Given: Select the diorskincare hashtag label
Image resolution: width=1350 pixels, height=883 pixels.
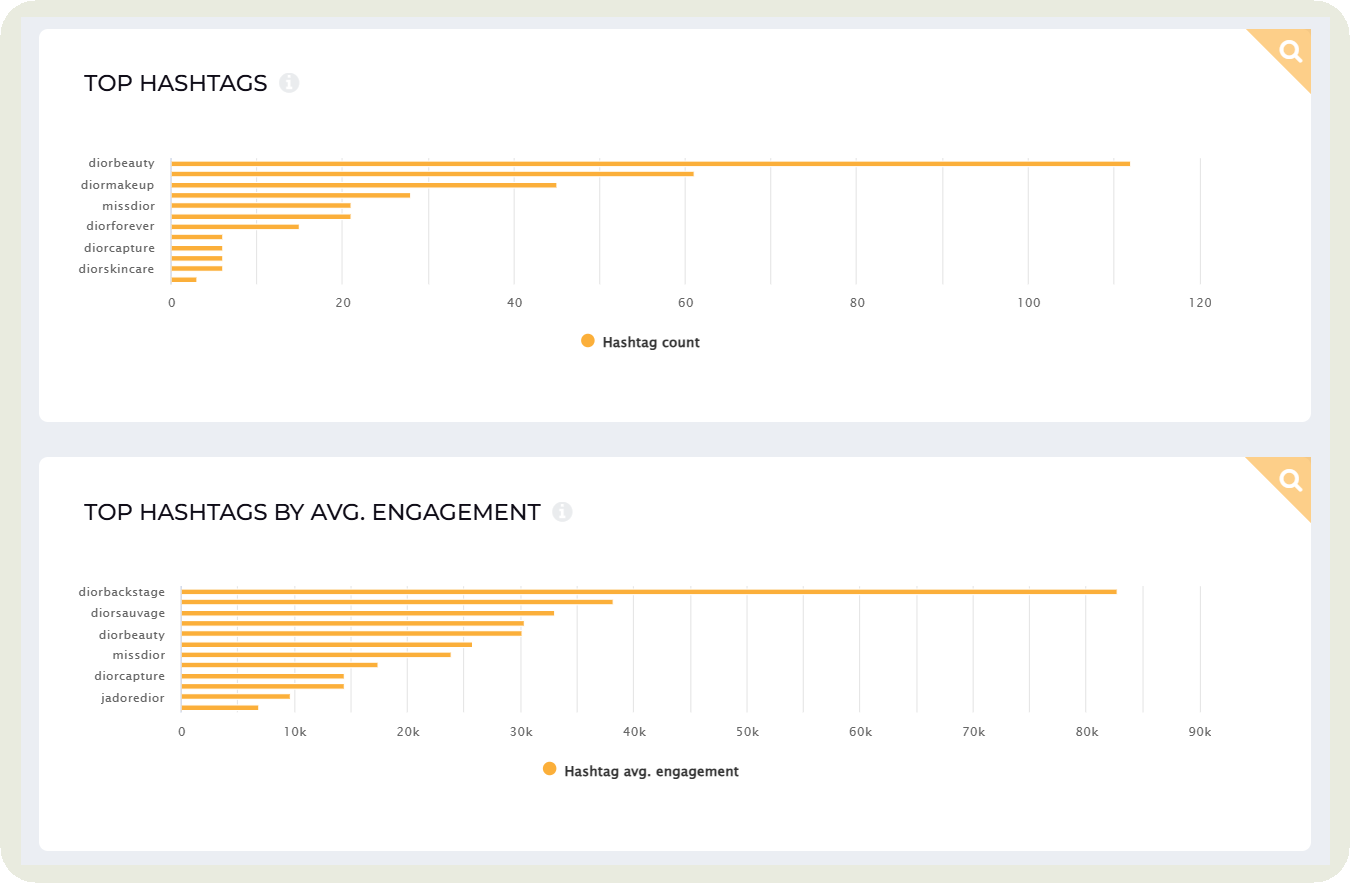Looking at the screenshot, I should pyautogui.click(x=115, y=269).
